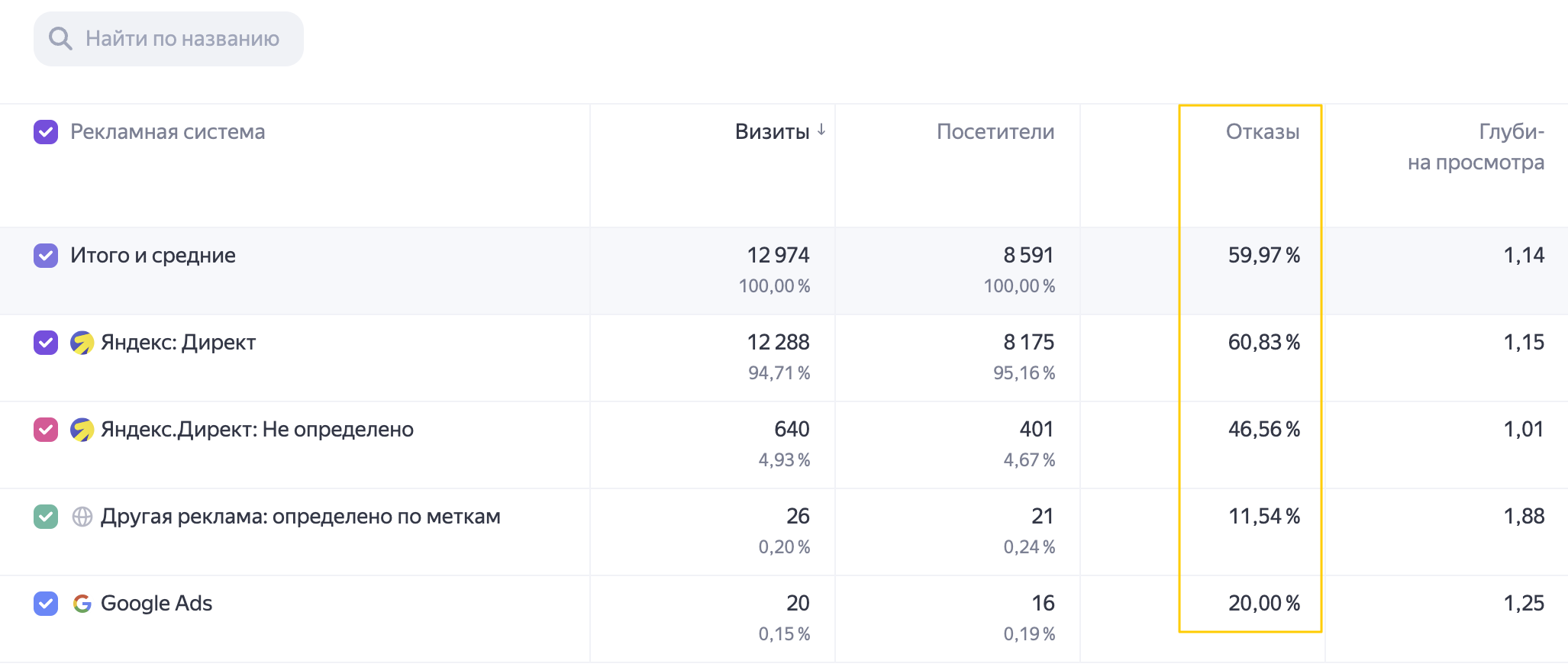This screenshot has height=667, width=1568.
Task: Click the globe icon beside Другая реклама
Action: point(82,517)
